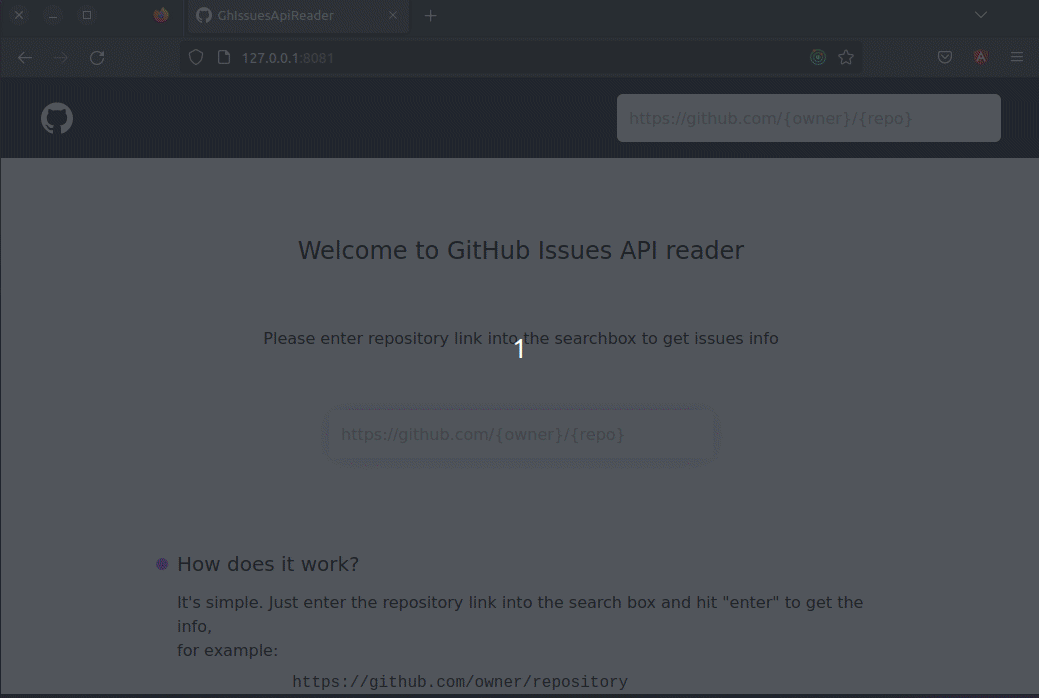Click the green extension icon beside the address bar

[818, 57]
